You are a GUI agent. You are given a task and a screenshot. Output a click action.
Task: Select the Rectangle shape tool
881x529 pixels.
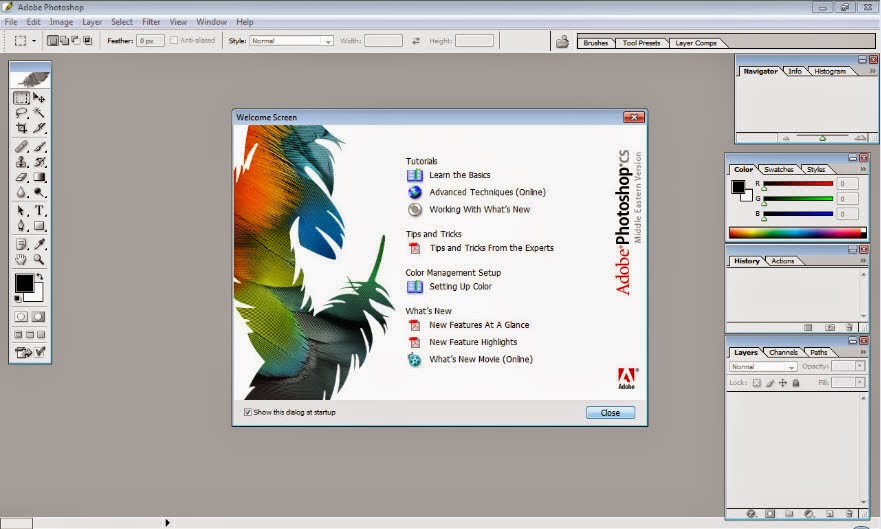coord(39,226)
